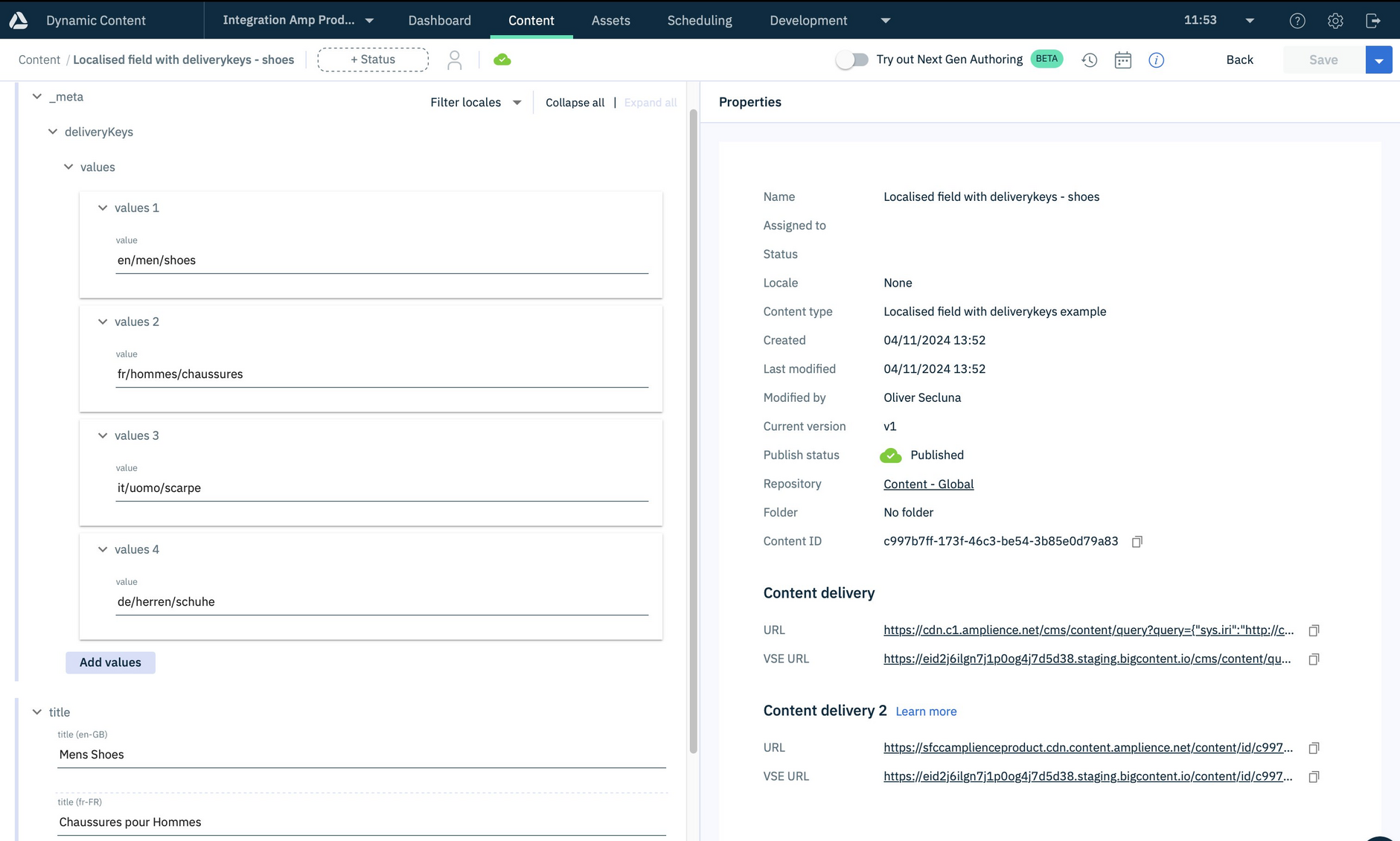Collapse the values 2 card

click(103, 322)
